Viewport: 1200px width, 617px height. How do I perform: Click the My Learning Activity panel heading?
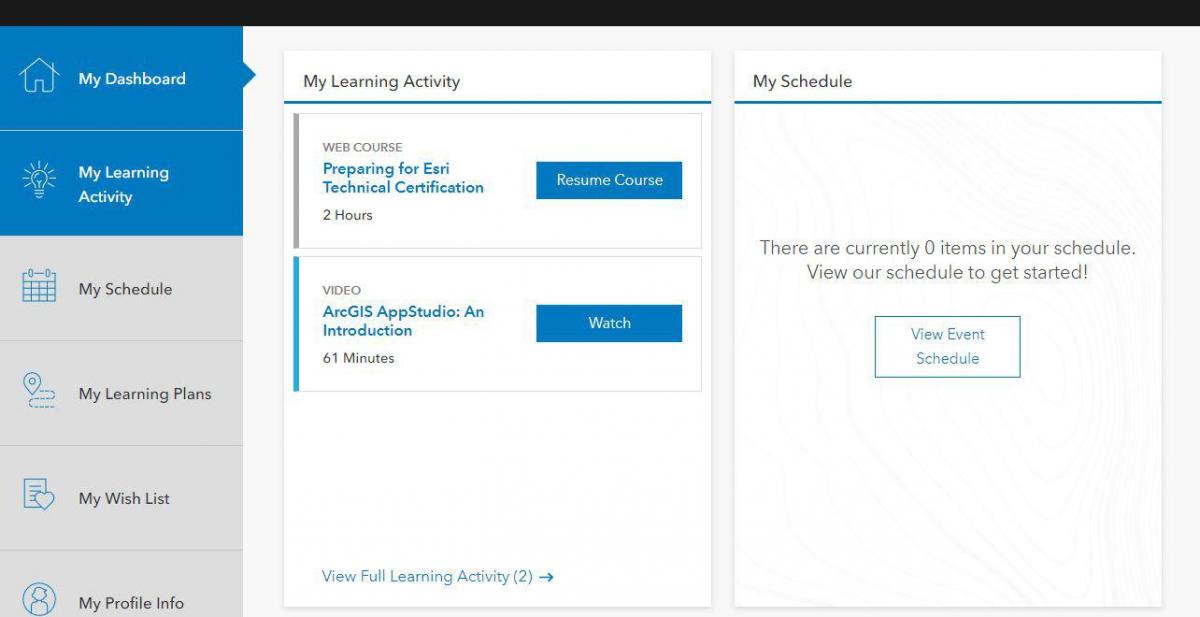coord(382,81)
